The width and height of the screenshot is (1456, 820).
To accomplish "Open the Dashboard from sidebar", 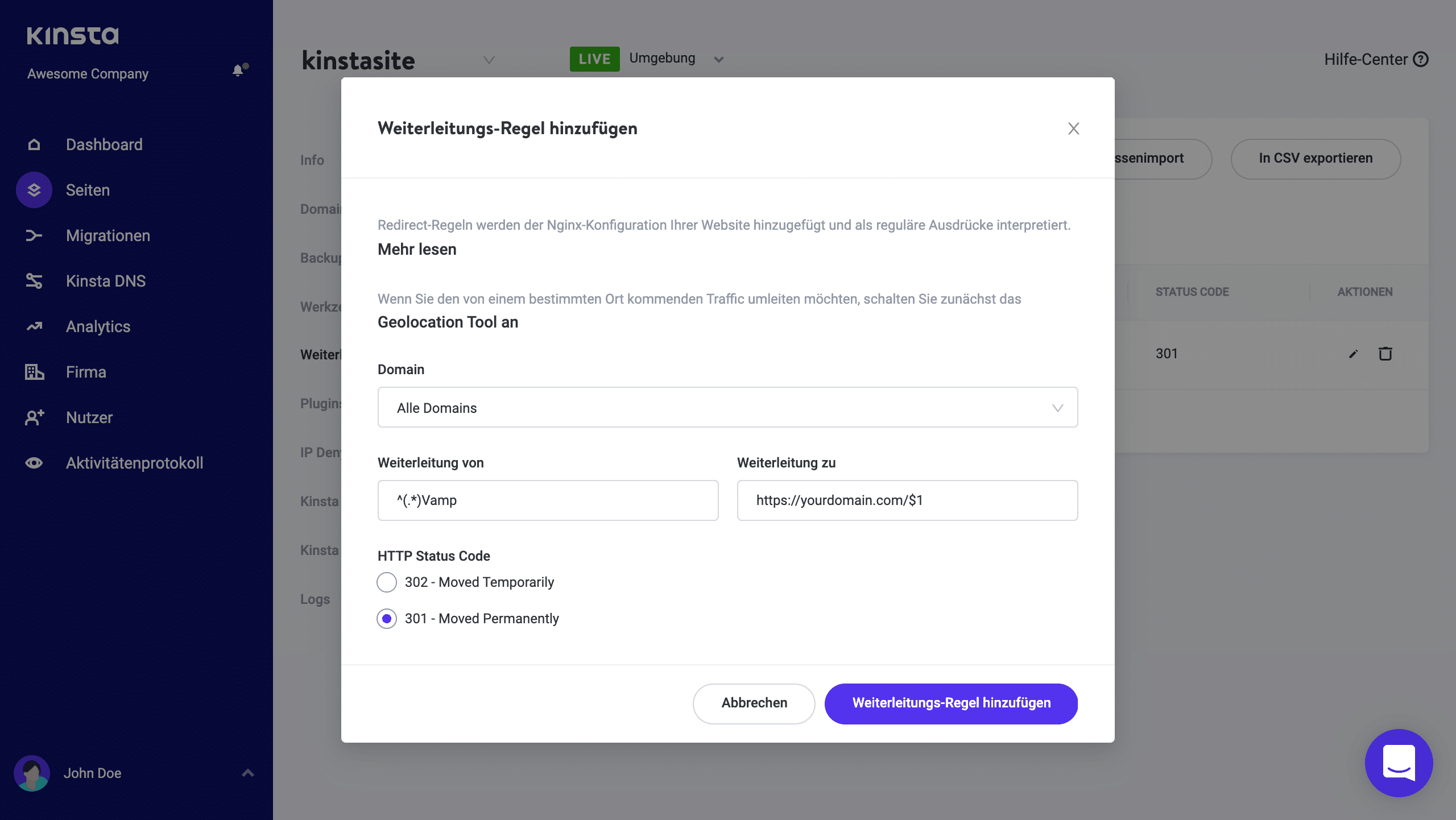I will (104, 144).
